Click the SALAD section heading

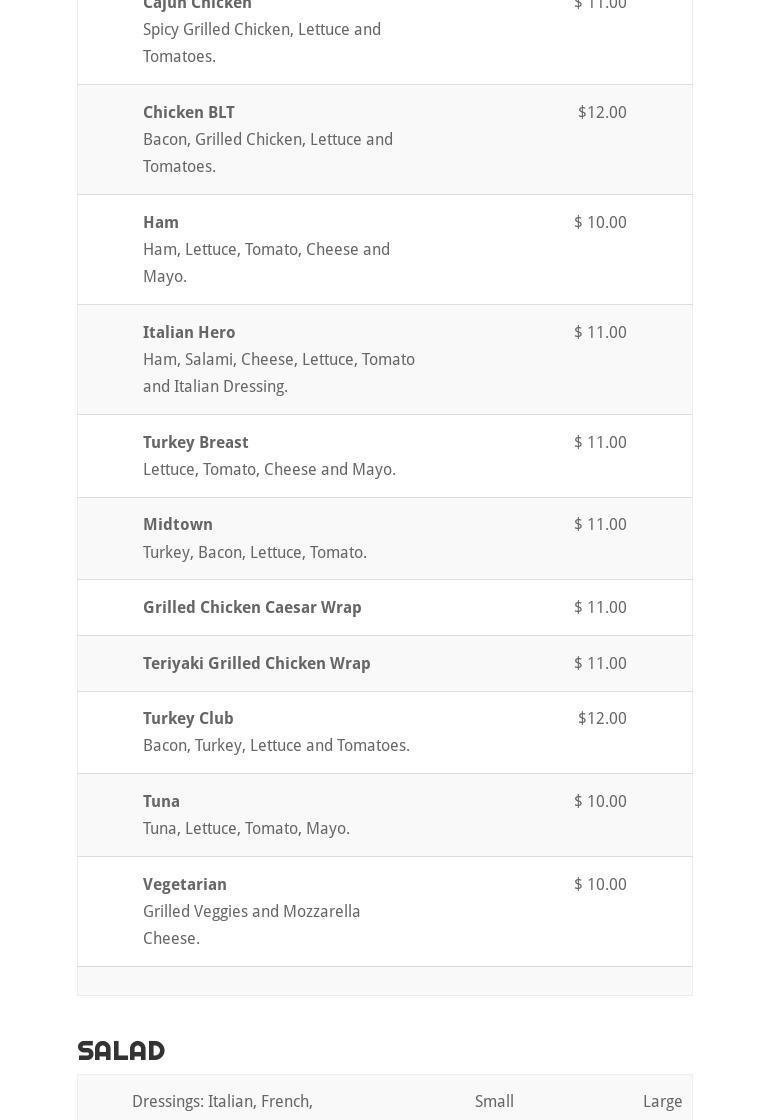click(x=121, y=1050)
